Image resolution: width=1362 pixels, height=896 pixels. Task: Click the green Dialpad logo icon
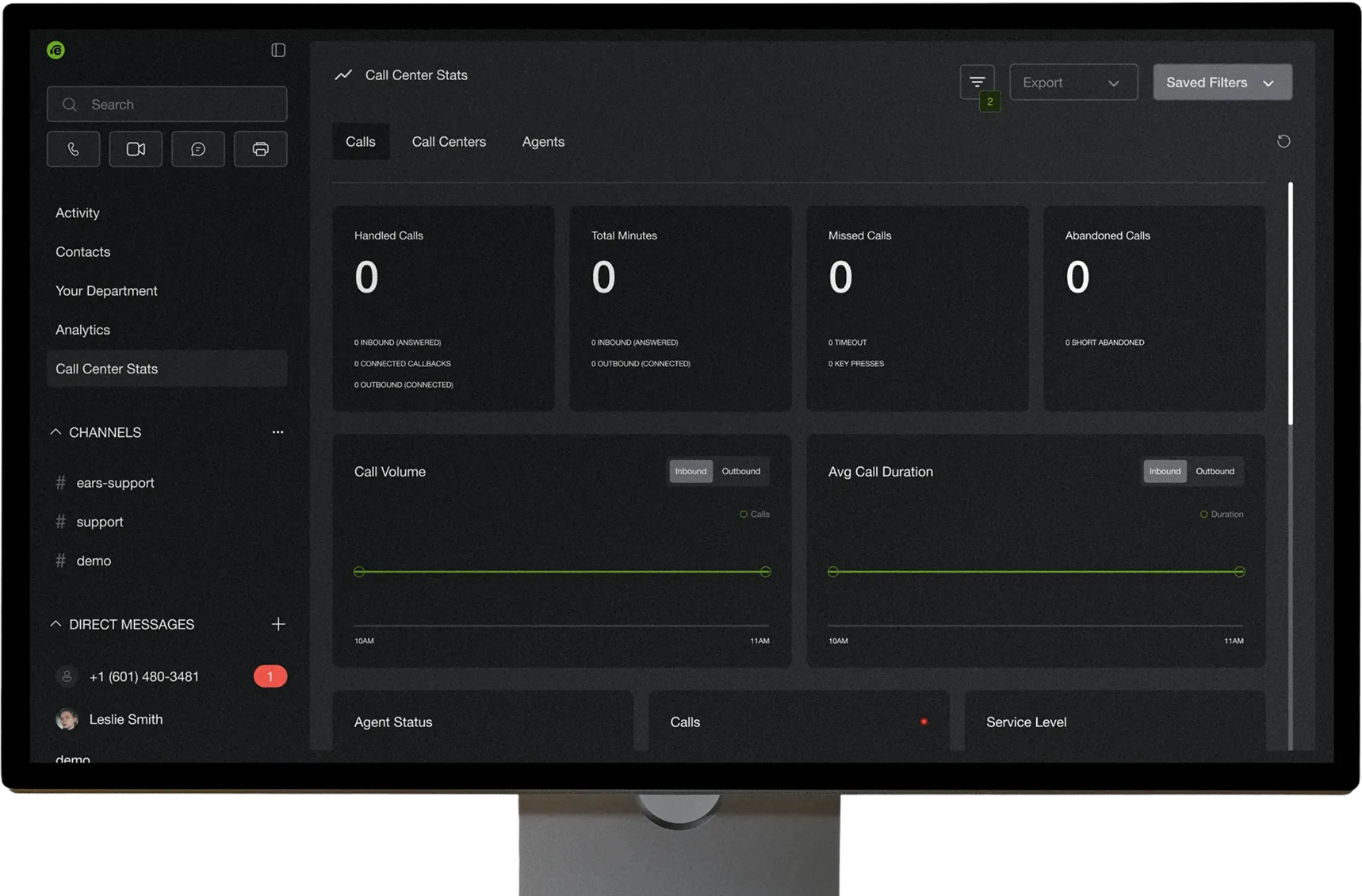pyautogui.click(x=55, y=50)
